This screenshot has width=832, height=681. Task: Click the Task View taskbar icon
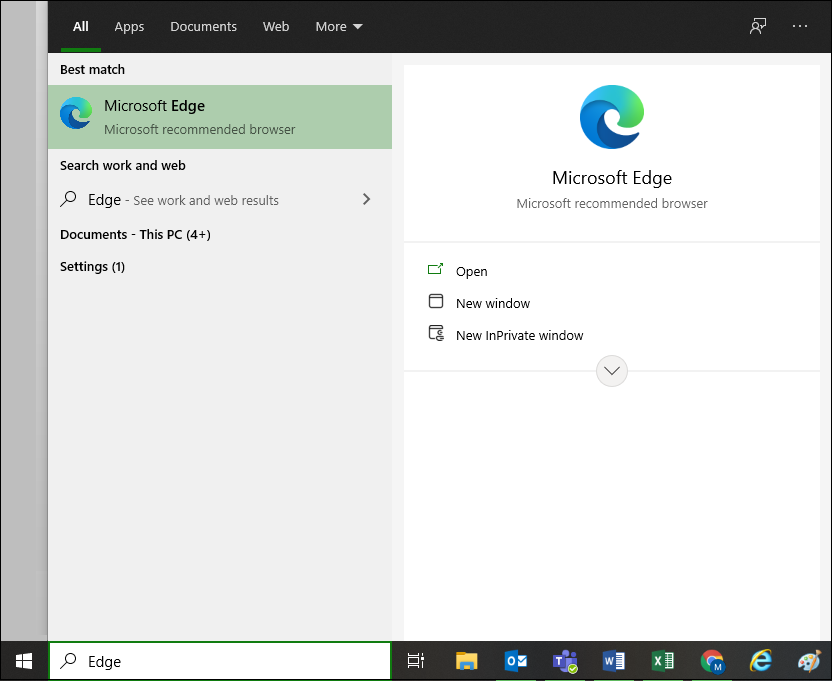click(x=416, y=661)
